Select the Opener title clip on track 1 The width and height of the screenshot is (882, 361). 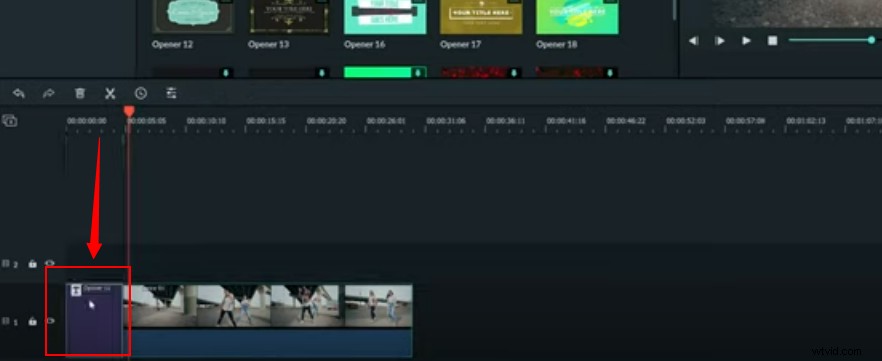point(94,319)
